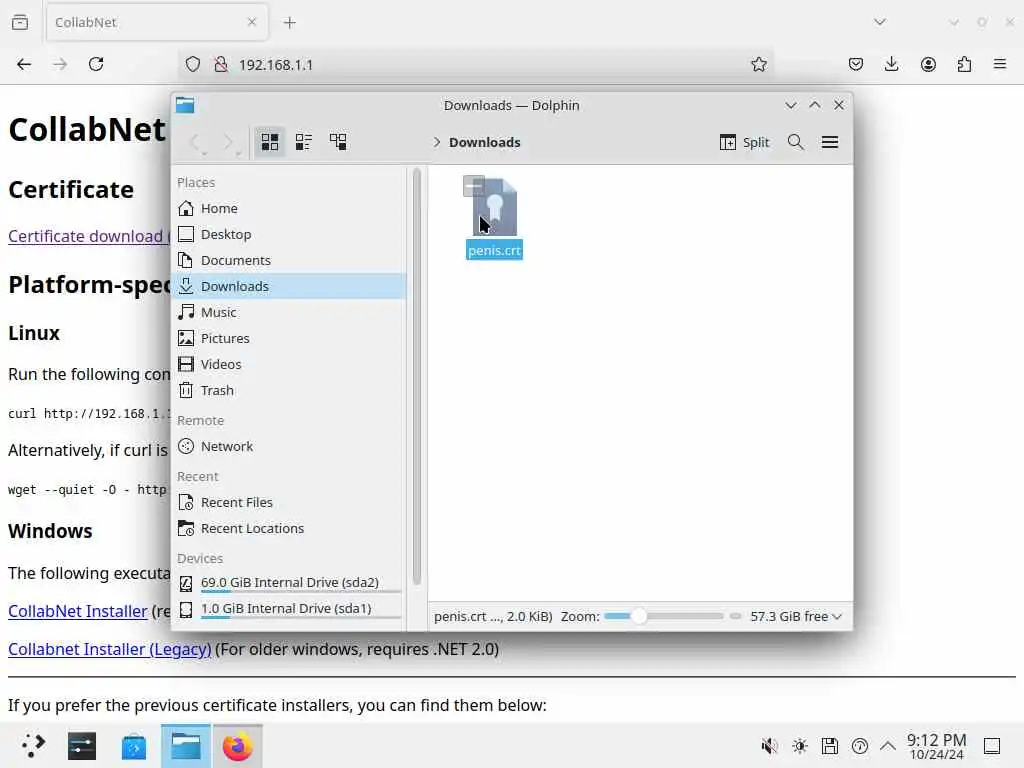The height and width of the screenshot is (768, 1024).
Task: Toggle the selection marker on the certificate file
Action: point(473,186)
